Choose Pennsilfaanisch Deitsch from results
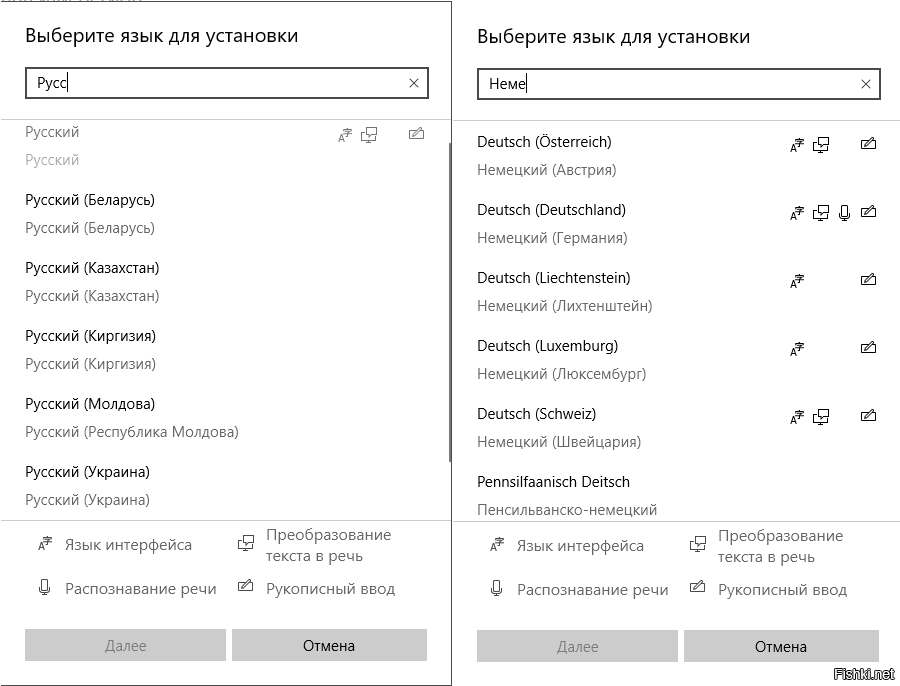 676,495
